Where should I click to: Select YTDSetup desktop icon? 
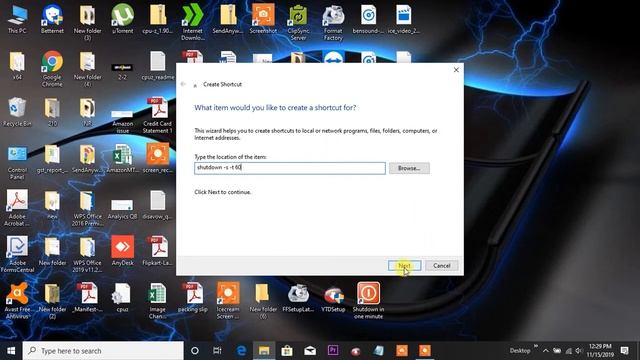[333, 298]
